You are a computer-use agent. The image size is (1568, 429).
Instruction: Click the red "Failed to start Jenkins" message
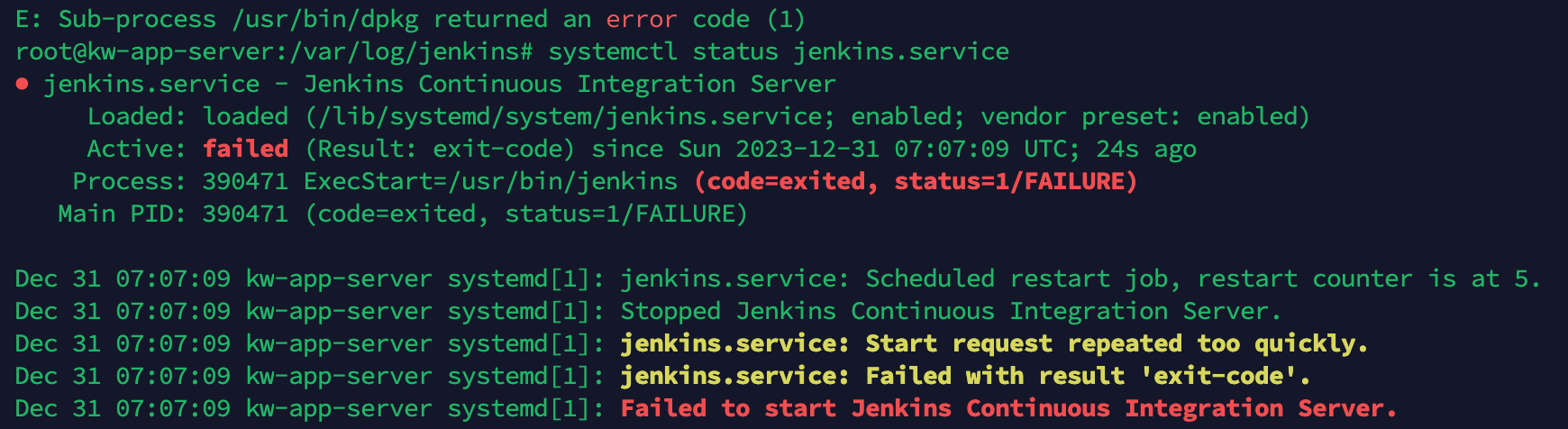tap(1008, 408)
